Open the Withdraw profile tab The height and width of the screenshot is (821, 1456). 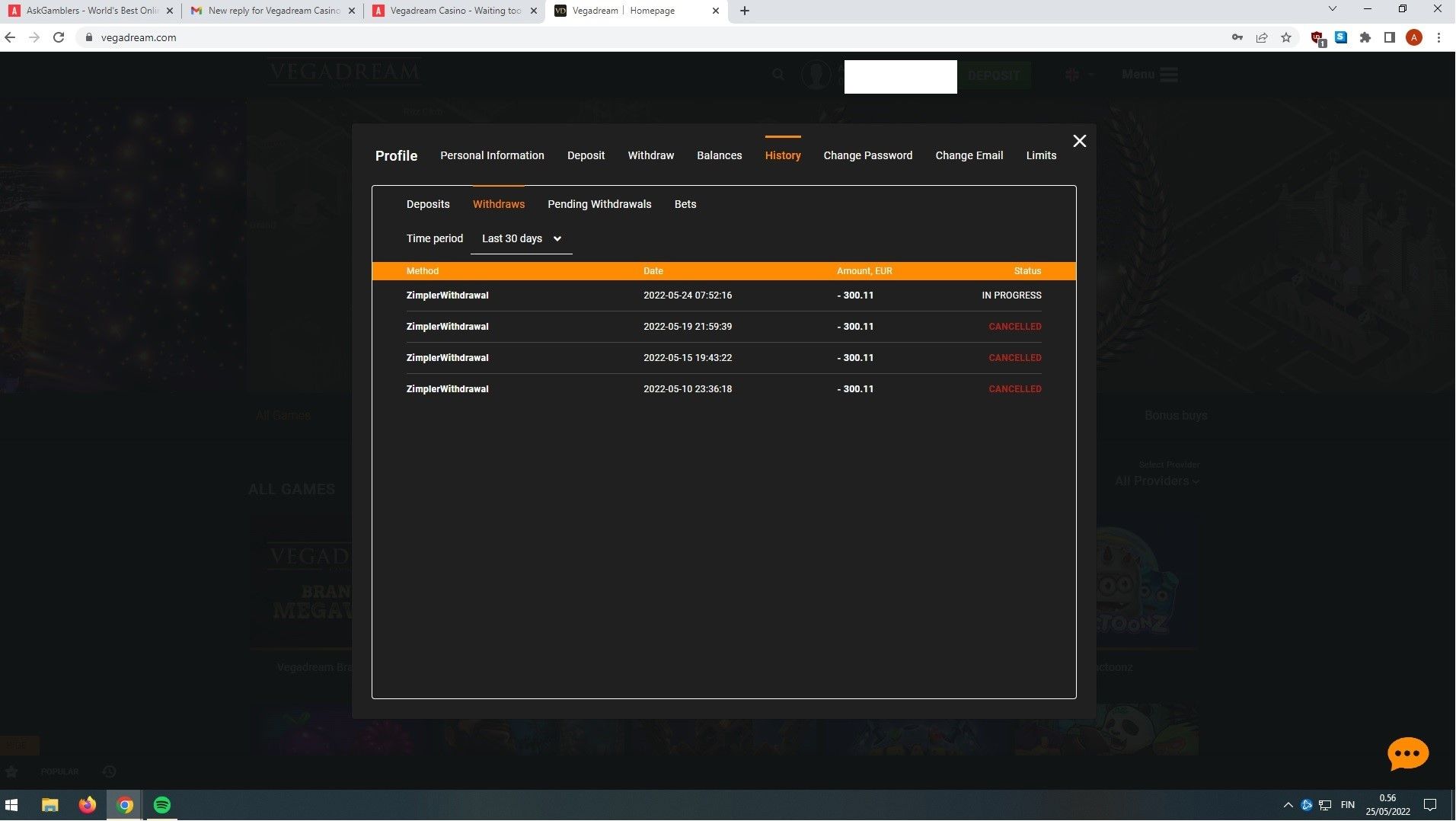(650, 155)
